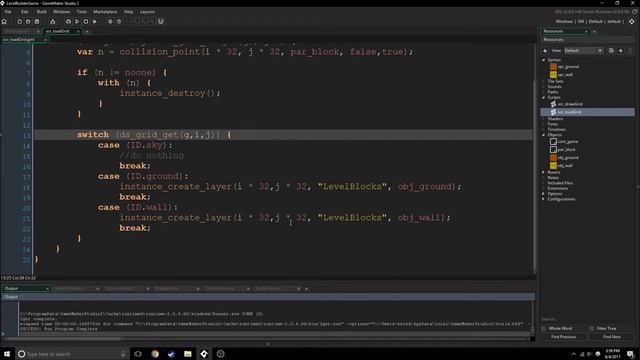Collapse the Objects folder
The image size is (640, 360).
tap(544, 135)
